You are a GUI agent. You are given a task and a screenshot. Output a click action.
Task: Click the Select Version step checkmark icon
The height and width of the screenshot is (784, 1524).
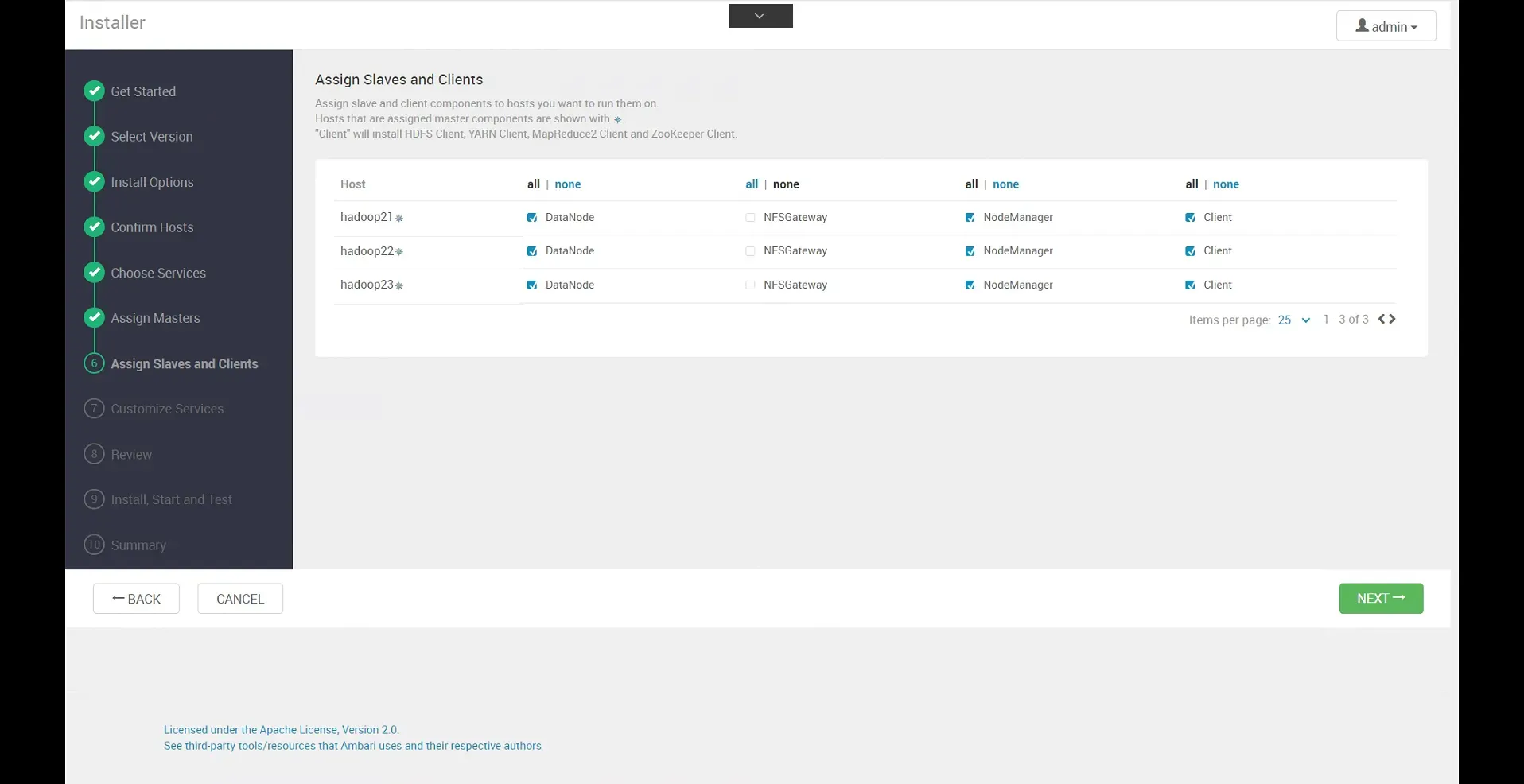94,136
